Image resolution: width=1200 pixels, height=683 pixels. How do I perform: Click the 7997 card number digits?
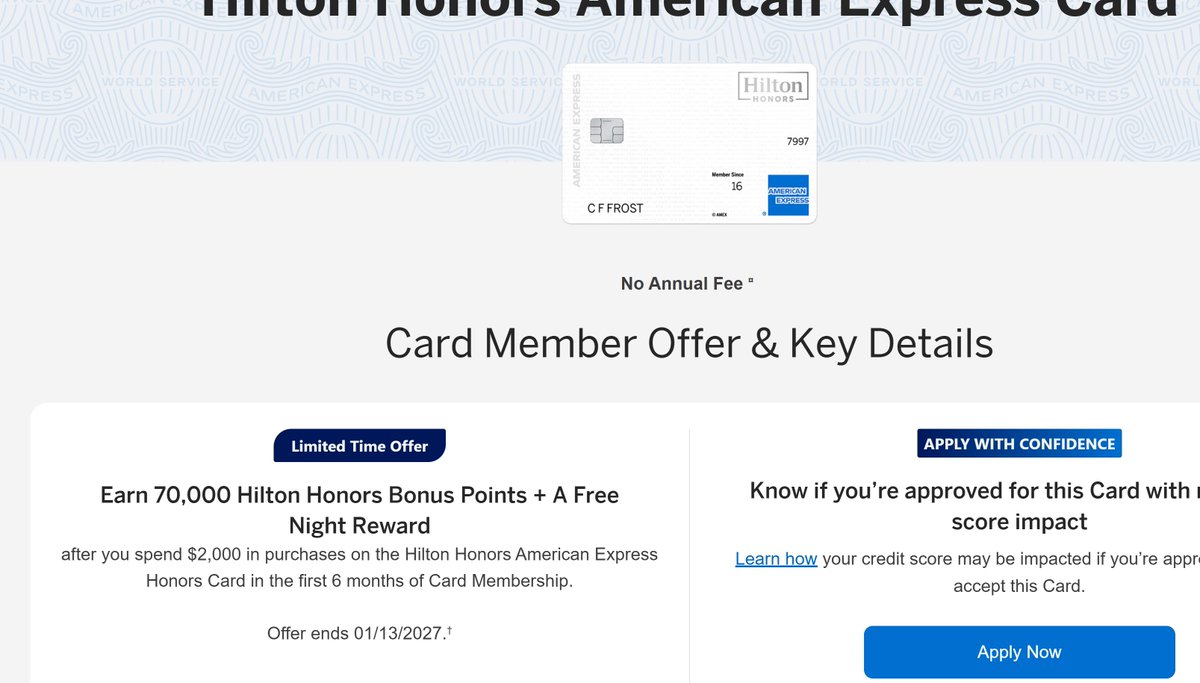point(797,142)
